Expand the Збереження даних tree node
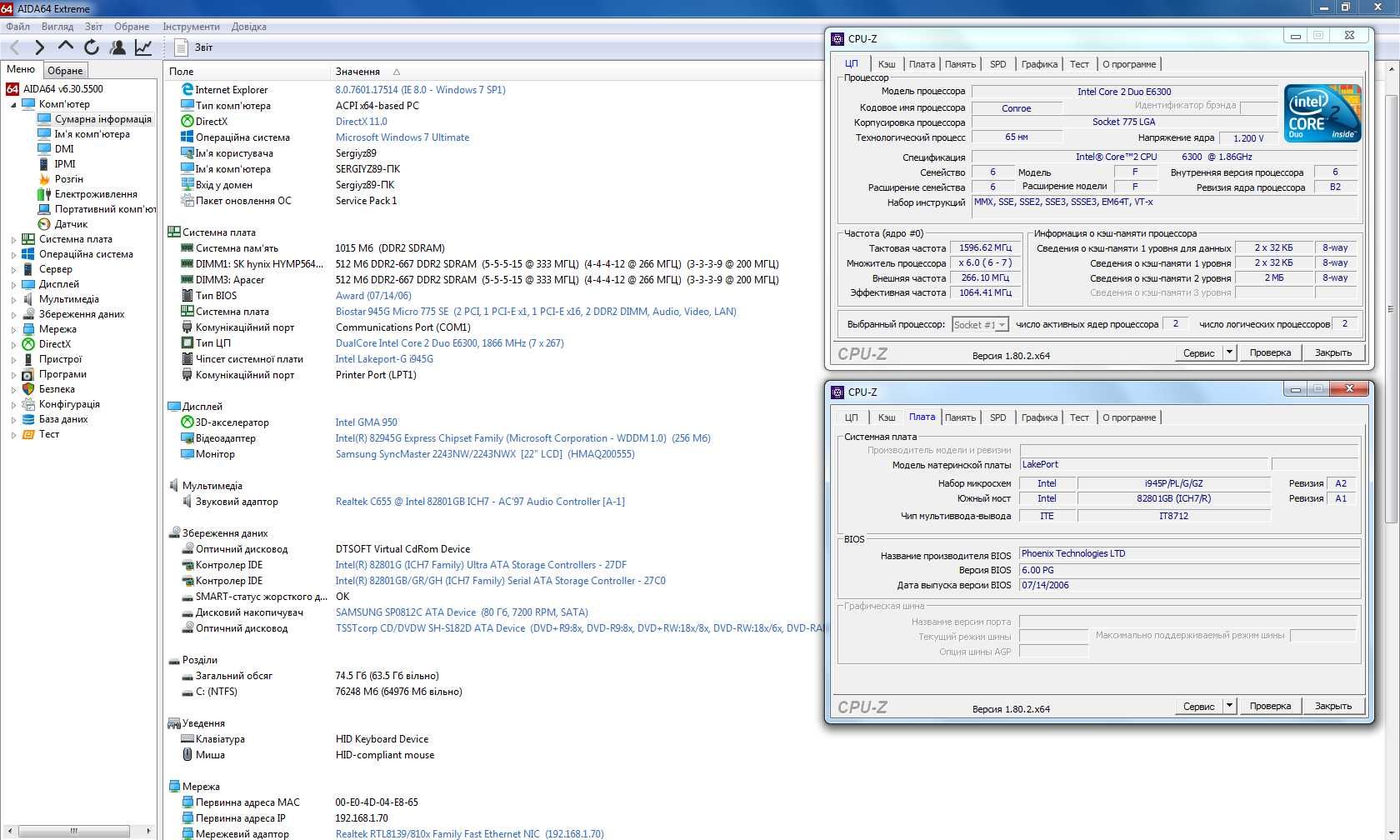 pyautogui.click(x=13, y=314)
